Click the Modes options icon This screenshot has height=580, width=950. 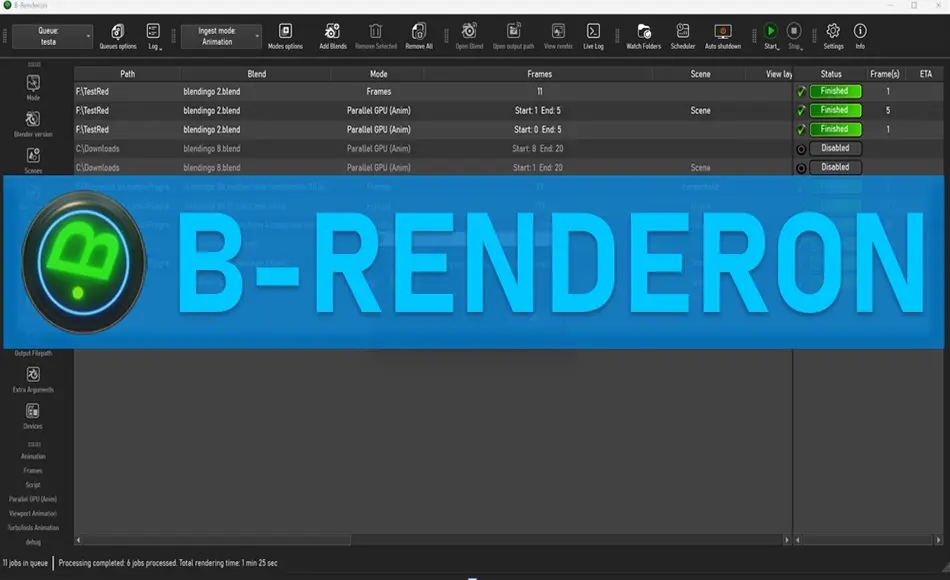click(284, 33)
